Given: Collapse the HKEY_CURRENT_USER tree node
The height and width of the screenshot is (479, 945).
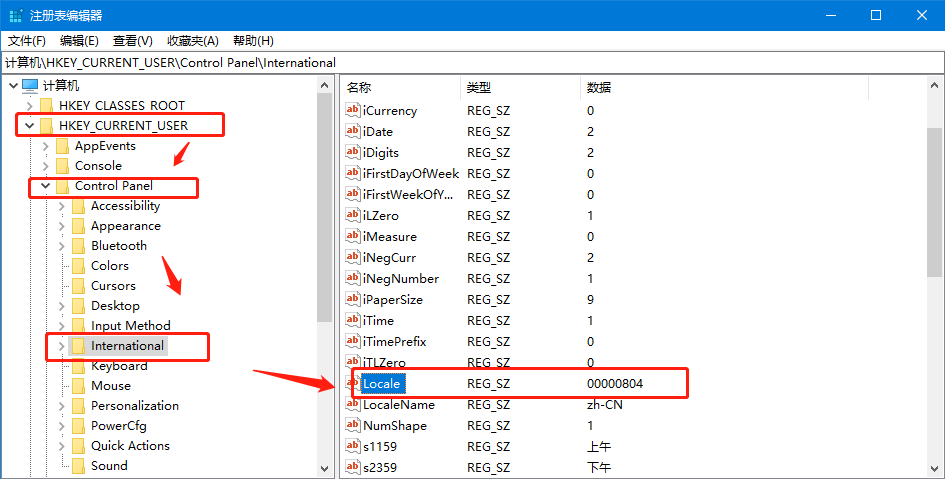Looking at the screenshot, I should tap(29, 126).
